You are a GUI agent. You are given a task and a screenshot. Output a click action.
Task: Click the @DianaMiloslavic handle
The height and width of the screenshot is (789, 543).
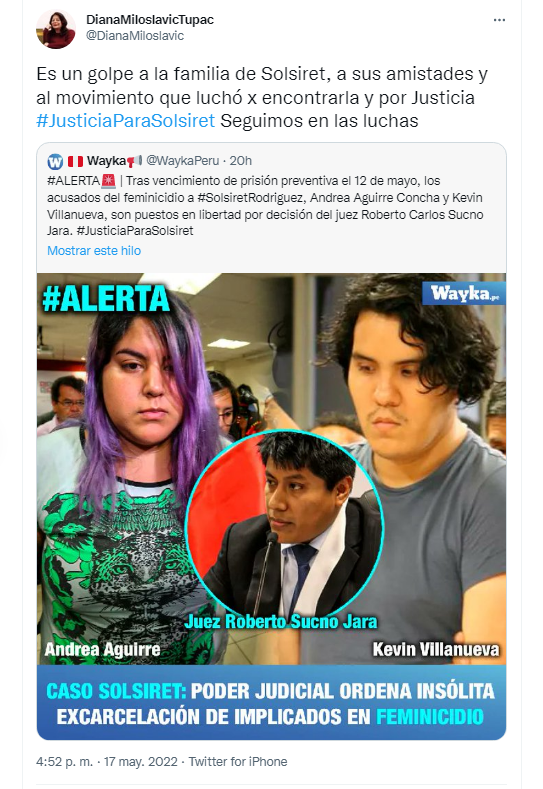[135, 36]
